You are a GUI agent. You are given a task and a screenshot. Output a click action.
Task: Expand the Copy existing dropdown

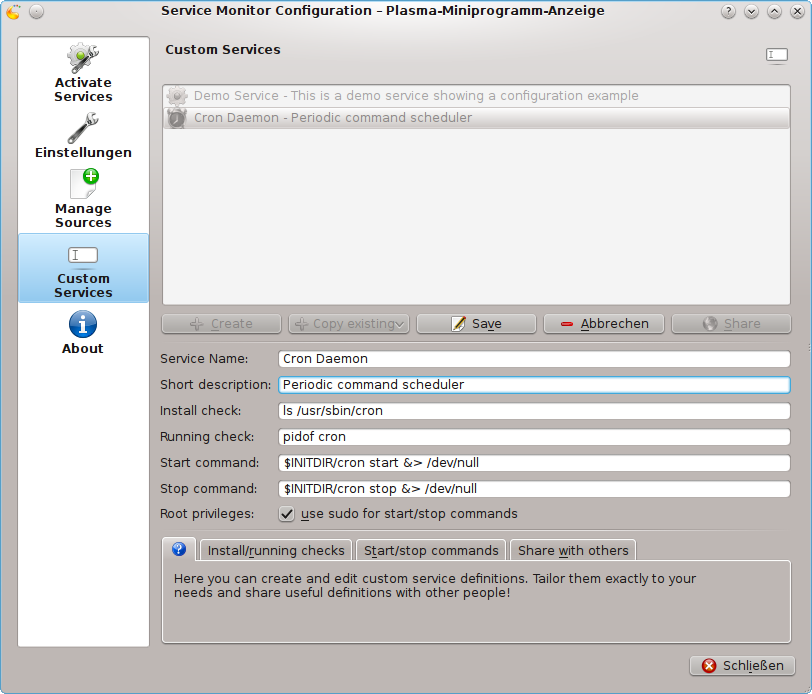pos(396,323)
